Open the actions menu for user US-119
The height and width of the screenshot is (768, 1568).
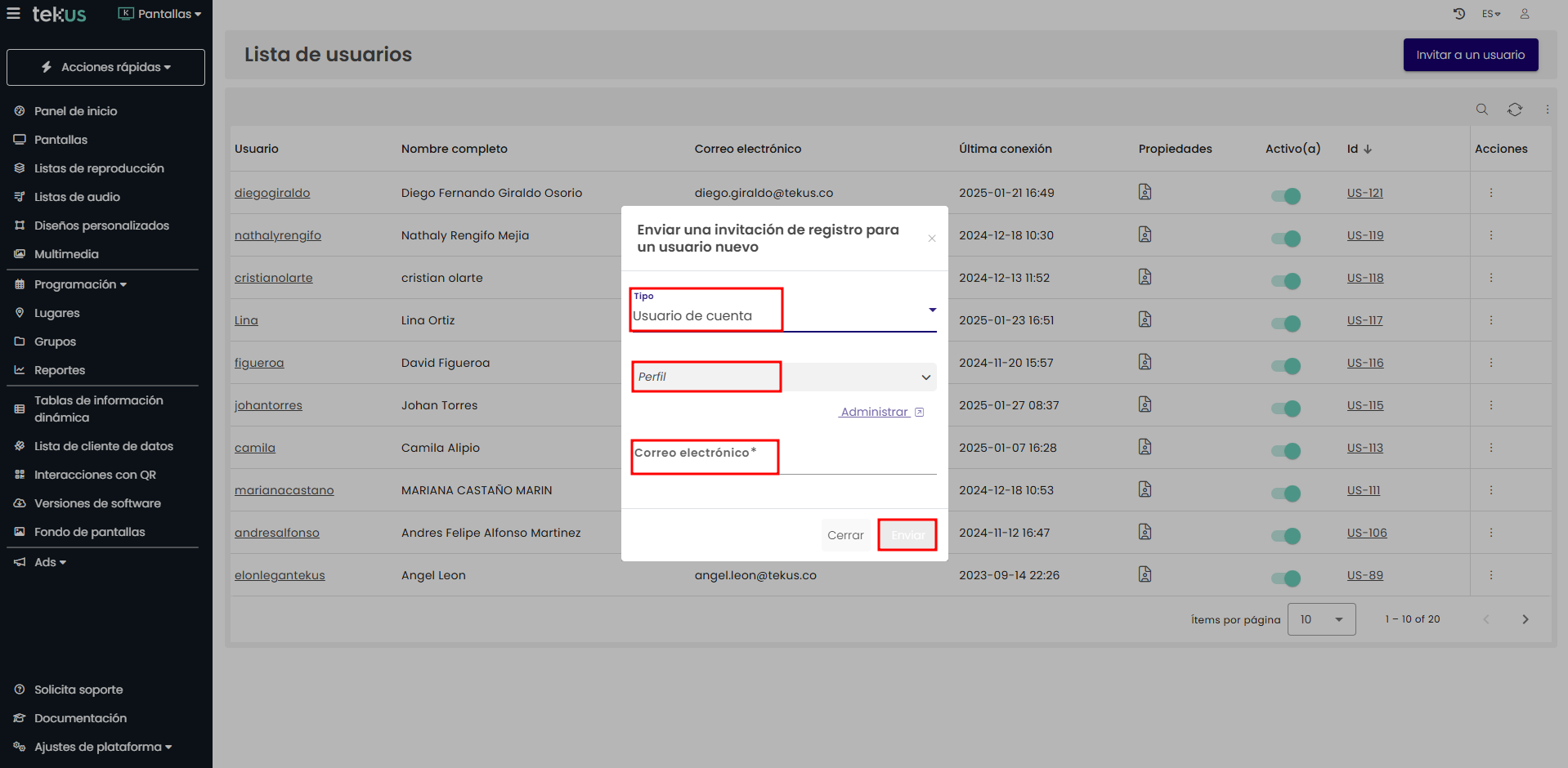[1491, 235]
